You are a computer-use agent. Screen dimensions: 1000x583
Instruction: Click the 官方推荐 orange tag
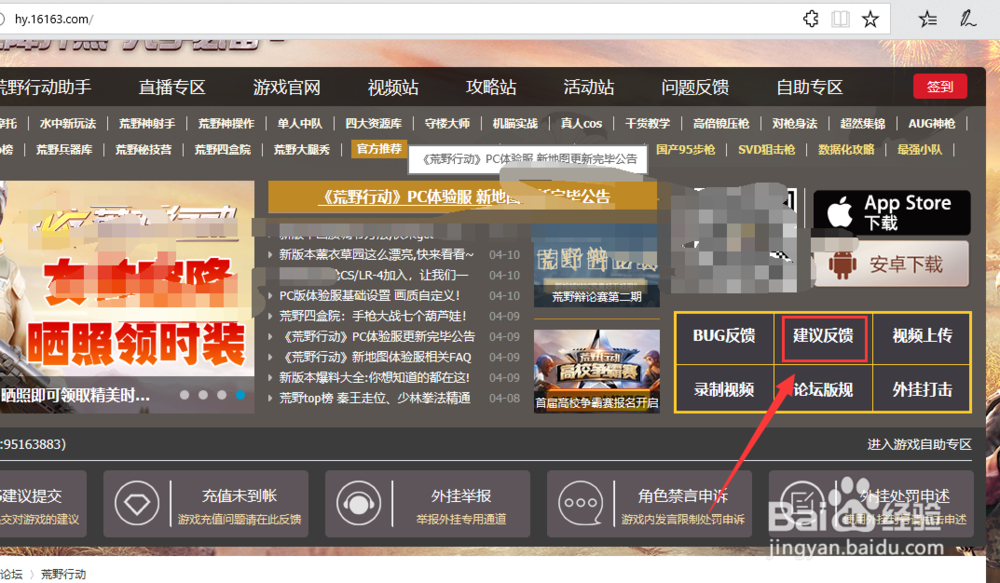[379, 149]
